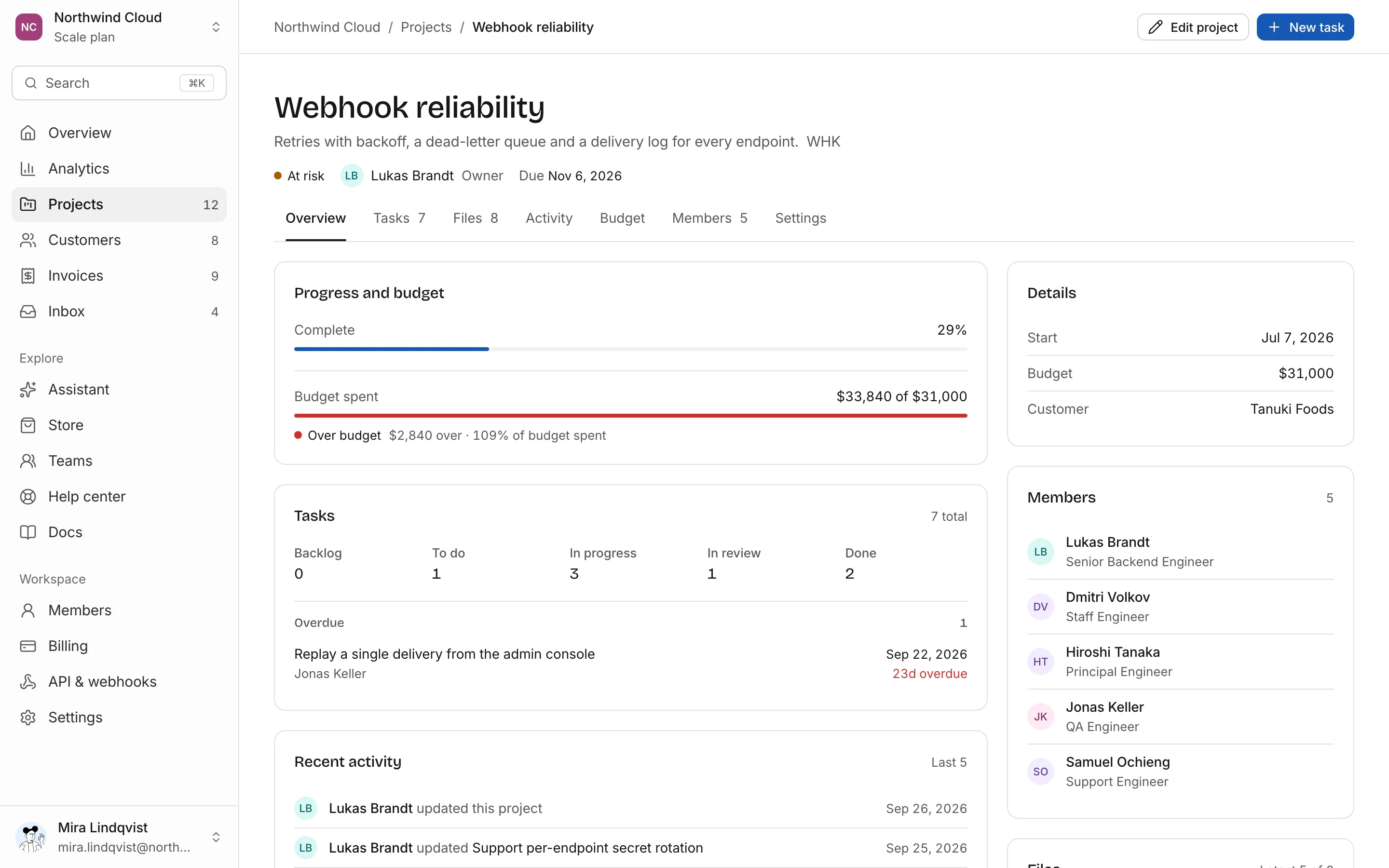The image size is (1389, 868).
Task: Open activity Support per-endpoint secret rotation
Action: click(587, 848)
